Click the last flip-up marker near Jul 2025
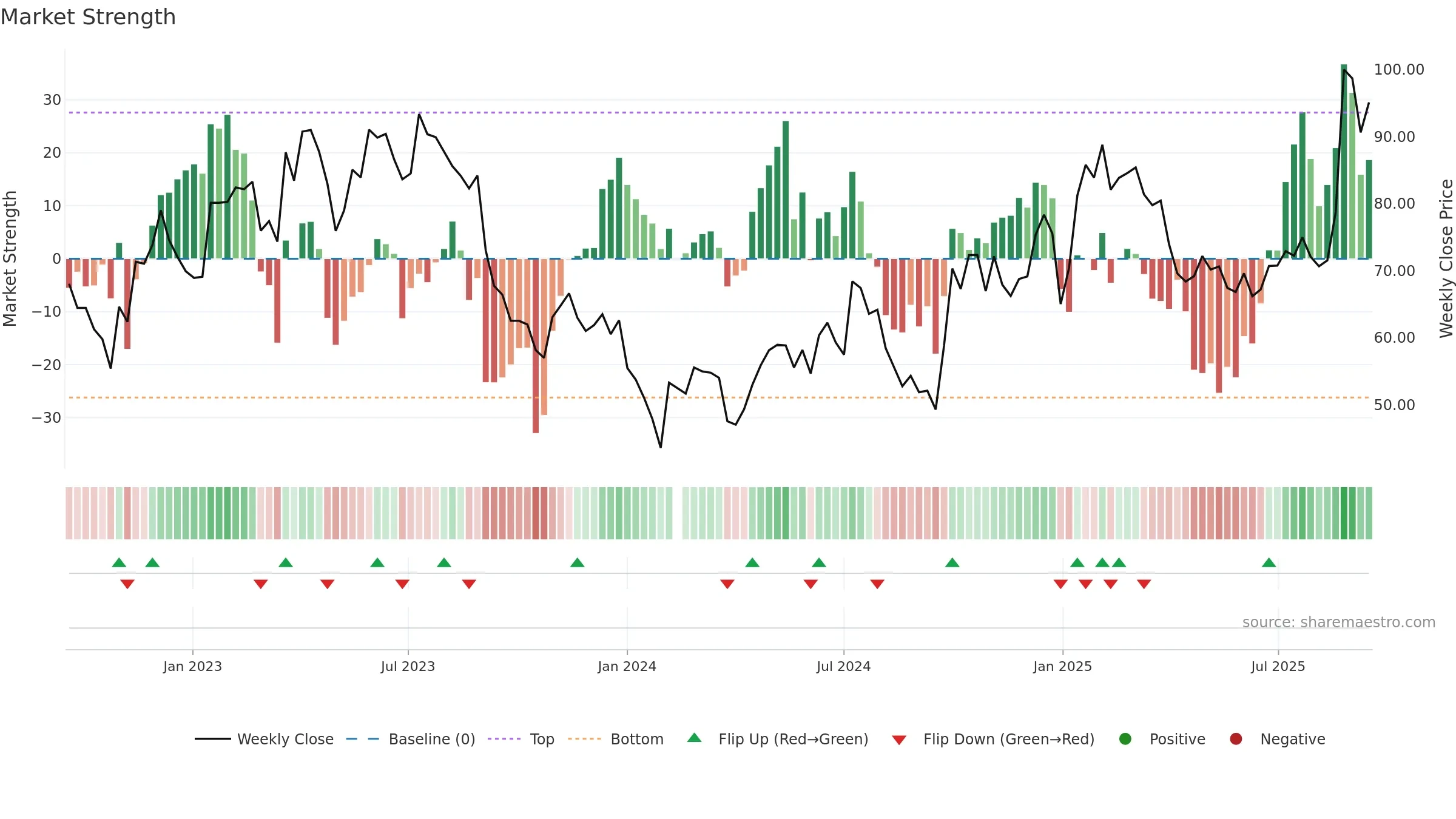Image resolution: width=1456 pixels, height=819 pixels. (x=1269, y=562)
